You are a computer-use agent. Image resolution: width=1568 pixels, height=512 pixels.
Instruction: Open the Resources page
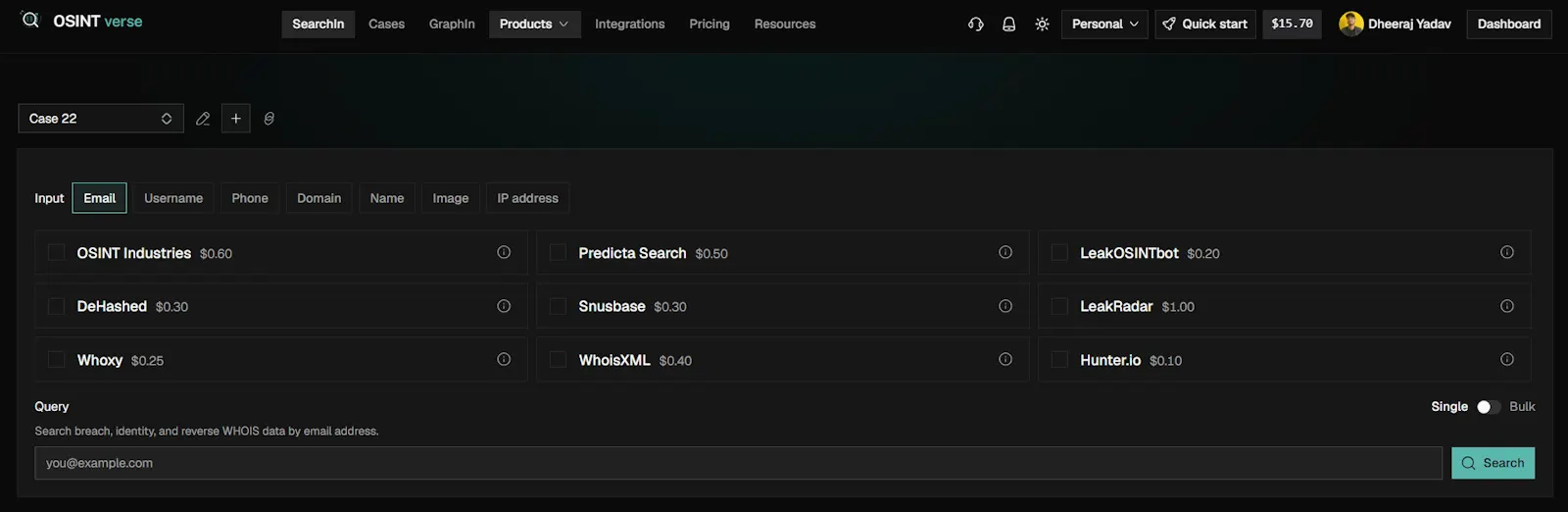[785, 24]
